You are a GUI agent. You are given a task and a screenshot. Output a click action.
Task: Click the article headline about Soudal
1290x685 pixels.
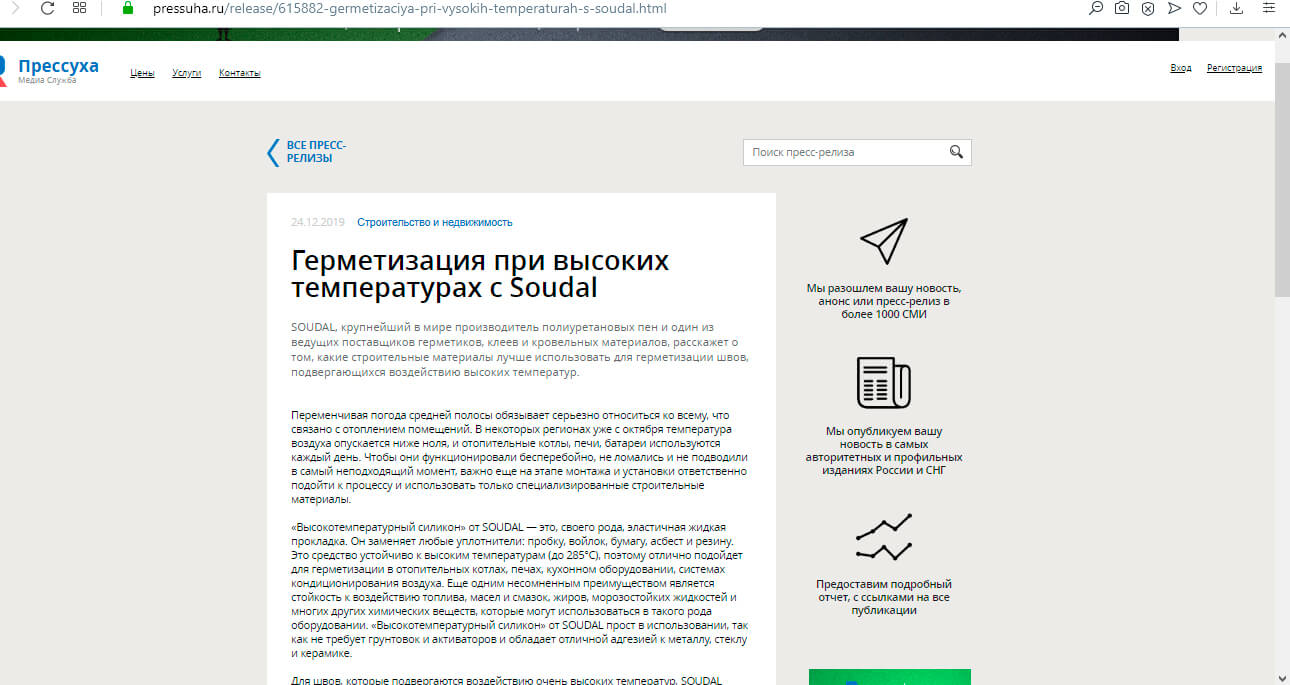[480, 275]
